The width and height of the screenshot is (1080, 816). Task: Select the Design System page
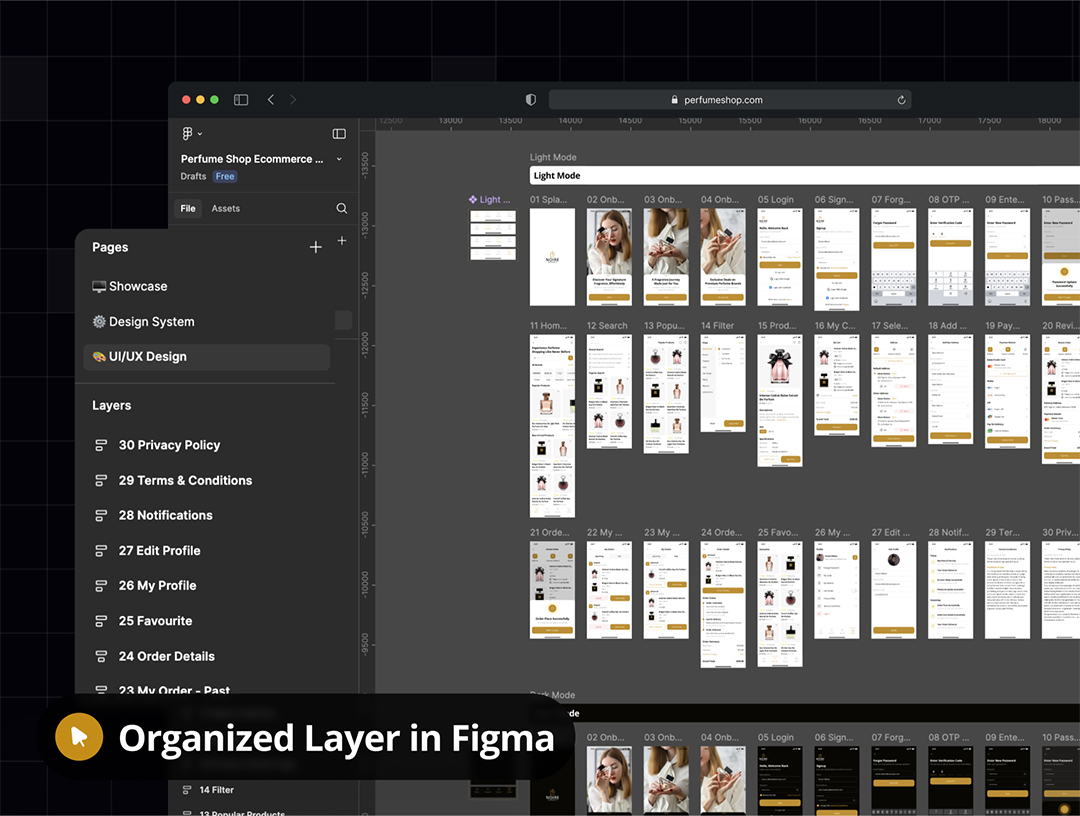tap(151, 322)
